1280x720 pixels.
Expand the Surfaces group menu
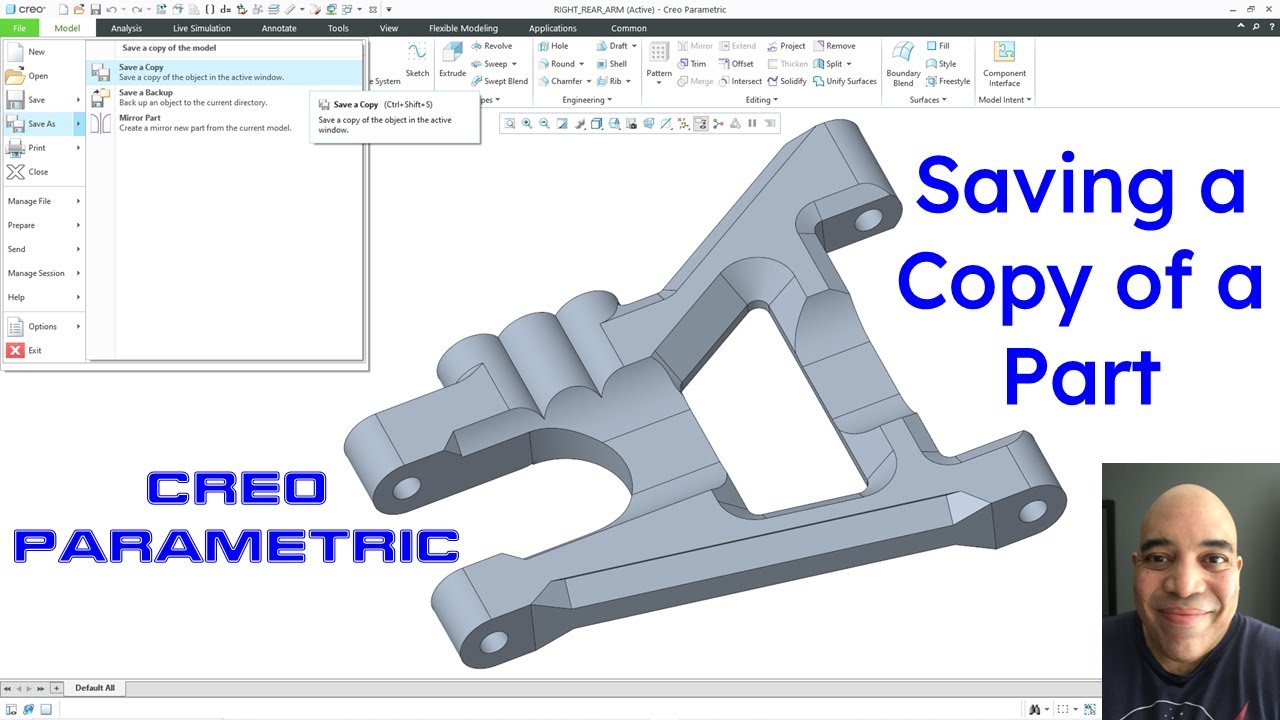click(x=928, y=100)
